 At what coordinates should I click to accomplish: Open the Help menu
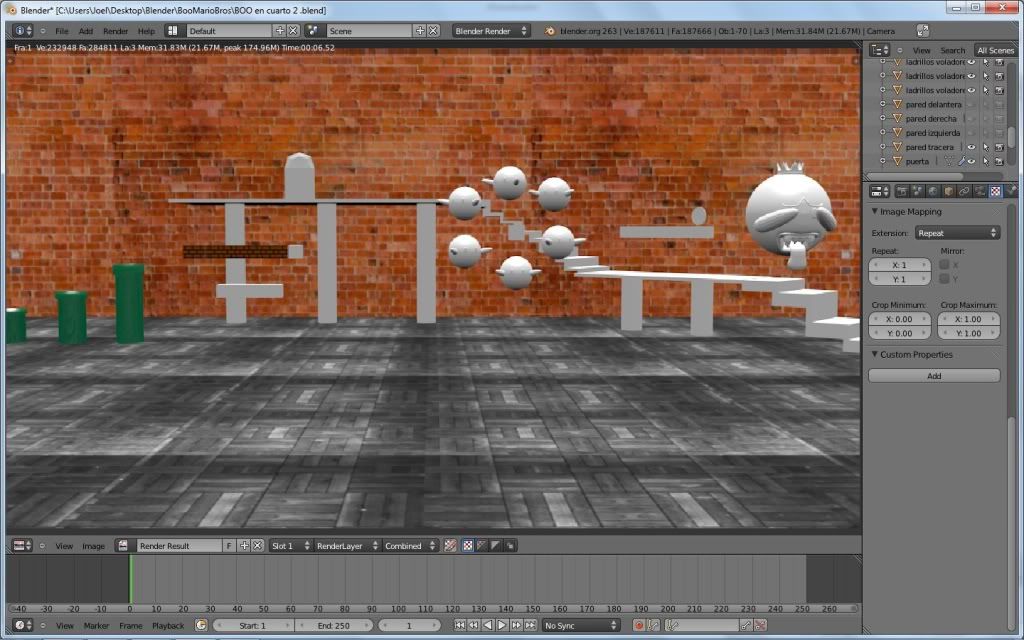click(x=146, y=31)
